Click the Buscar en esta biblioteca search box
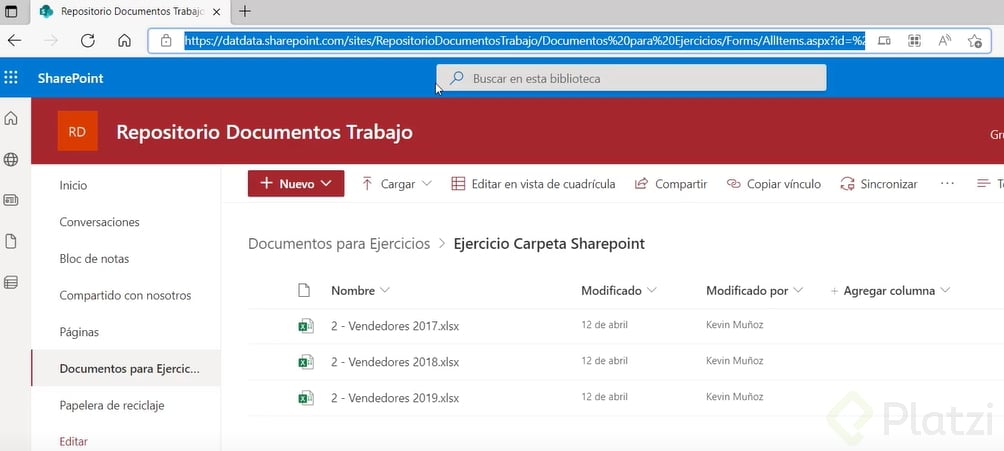Image resolution: width=1004 pixels, height=451 pixels. click(631, 78)
